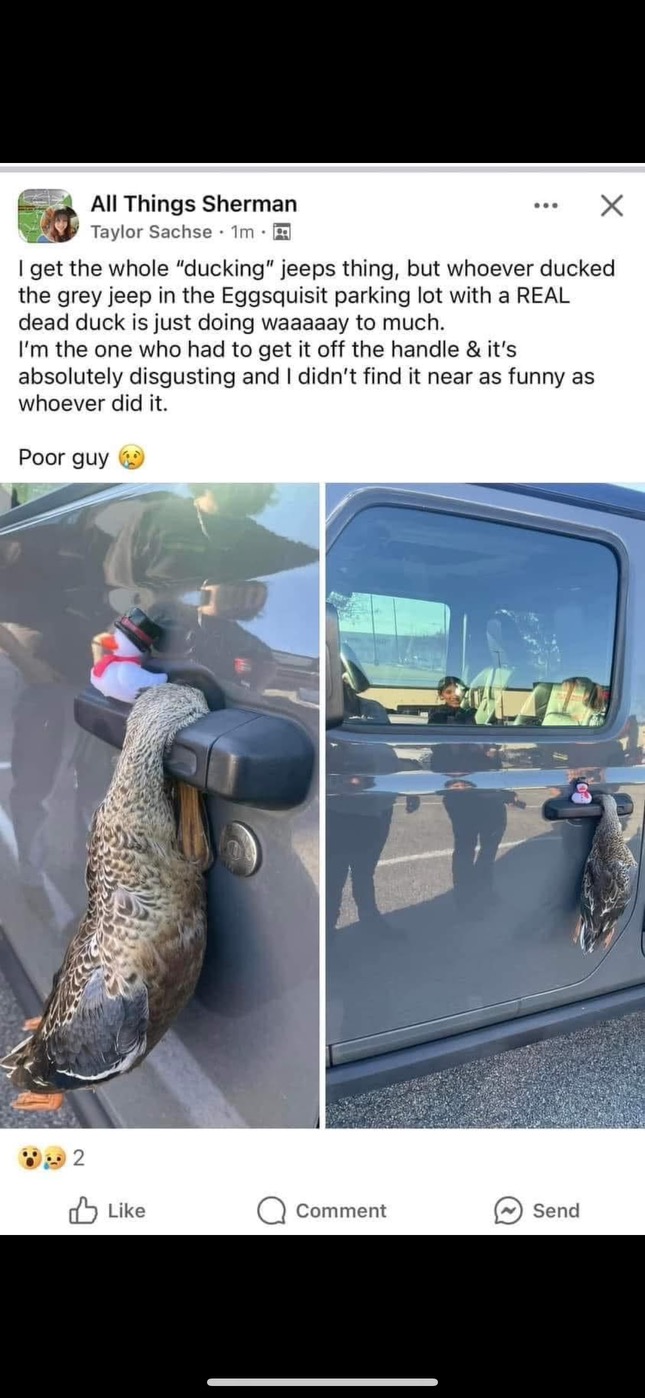Screen dimensions: 645x1398
Task: Click the 1m post timestamp
Action: pyautogui.click(x=242, y=232)
